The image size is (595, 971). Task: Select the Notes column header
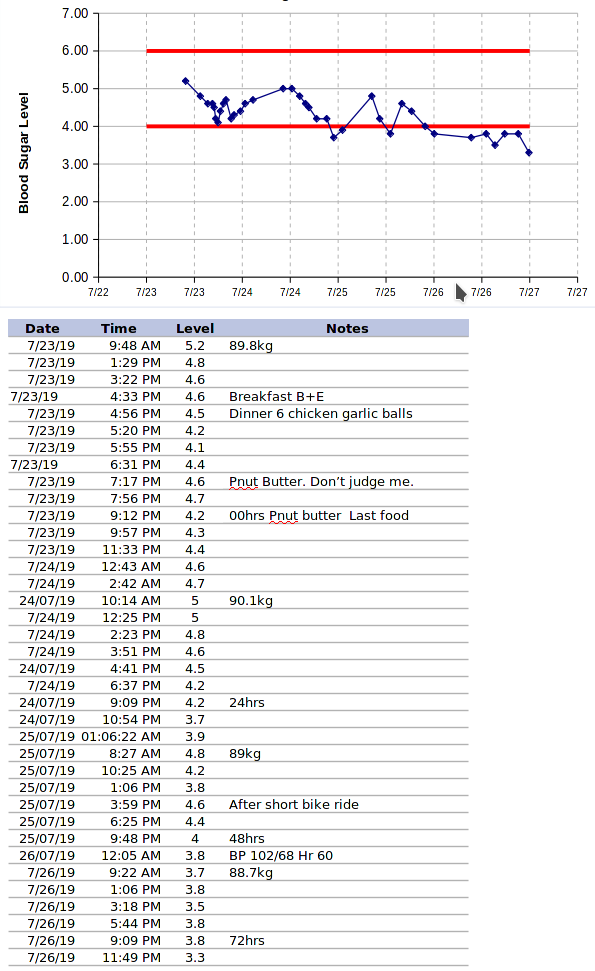click(x=347, y=328)
